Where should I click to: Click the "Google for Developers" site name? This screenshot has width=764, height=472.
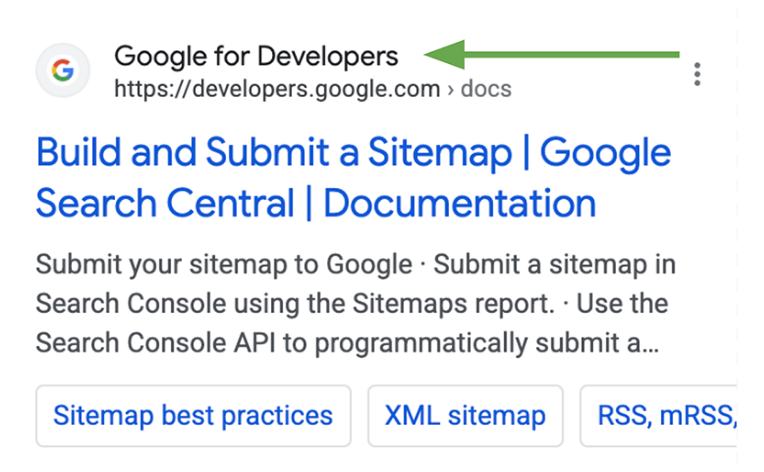(256, 56)
